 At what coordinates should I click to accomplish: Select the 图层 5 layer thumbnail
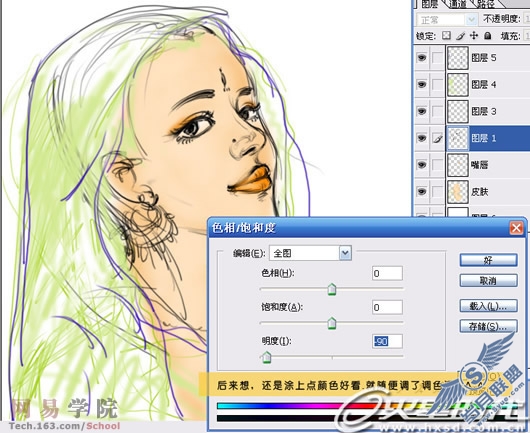(458, 58)
